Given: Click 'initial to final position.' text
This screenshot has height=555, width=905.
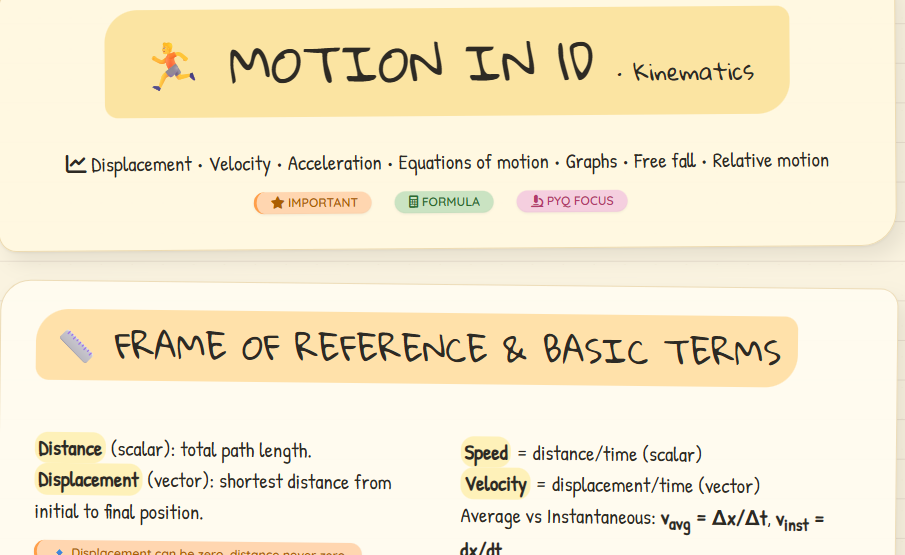Looking at the screenshot, I should (119, 512).
